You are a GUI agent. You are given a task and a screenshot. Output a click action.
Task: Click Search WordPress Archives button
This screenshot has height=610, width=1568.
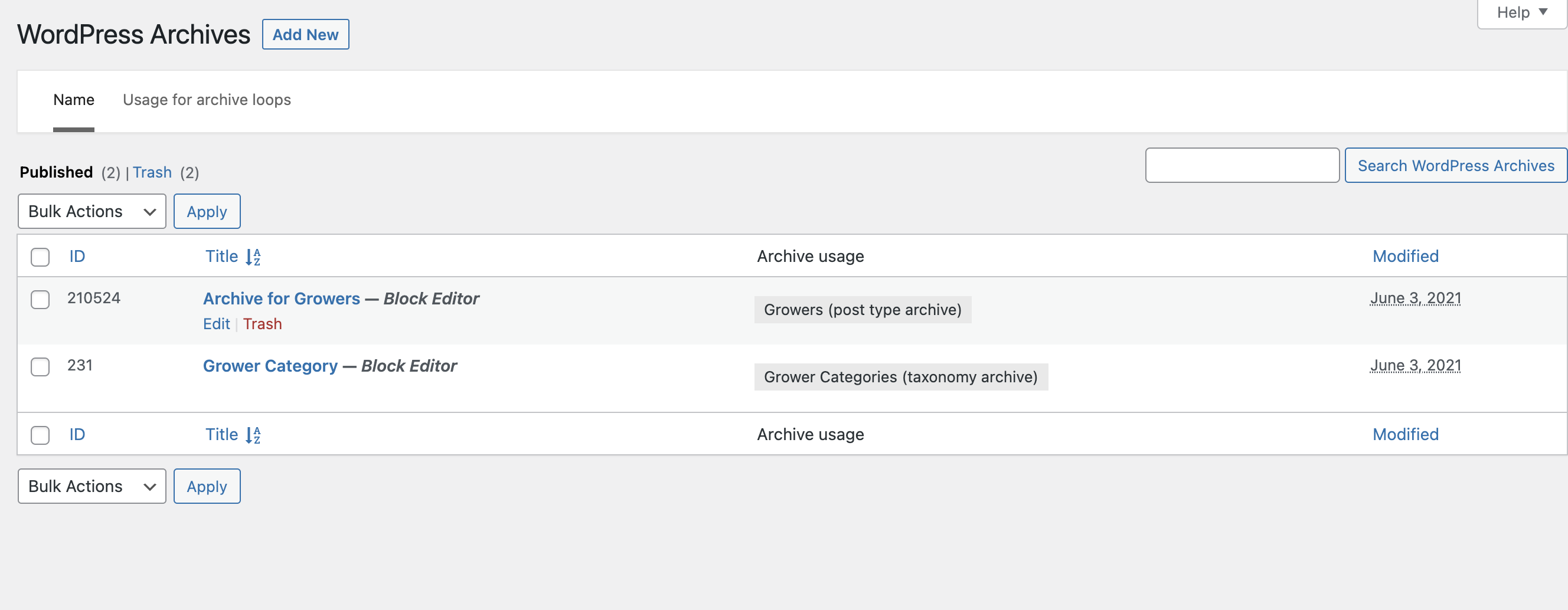click(x=1455, y=165)
